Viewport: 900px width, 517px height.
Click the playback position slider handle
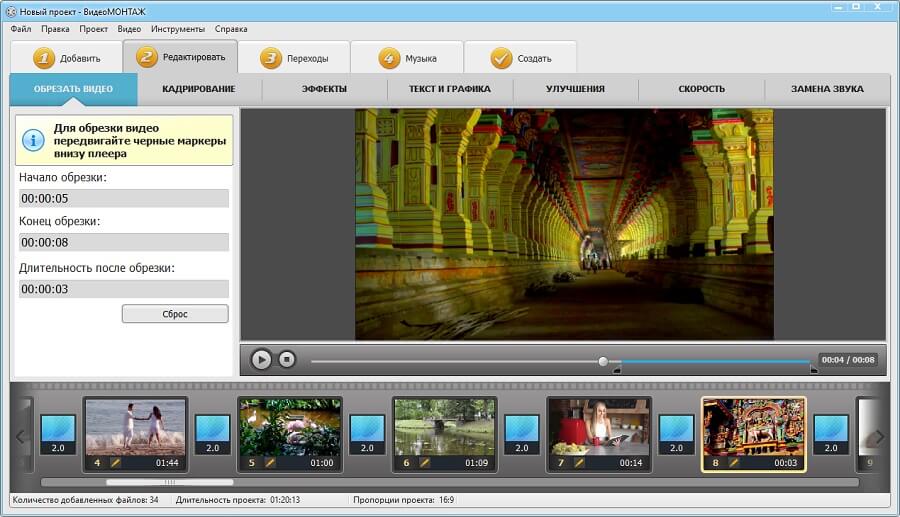click(x=603, y=361)
